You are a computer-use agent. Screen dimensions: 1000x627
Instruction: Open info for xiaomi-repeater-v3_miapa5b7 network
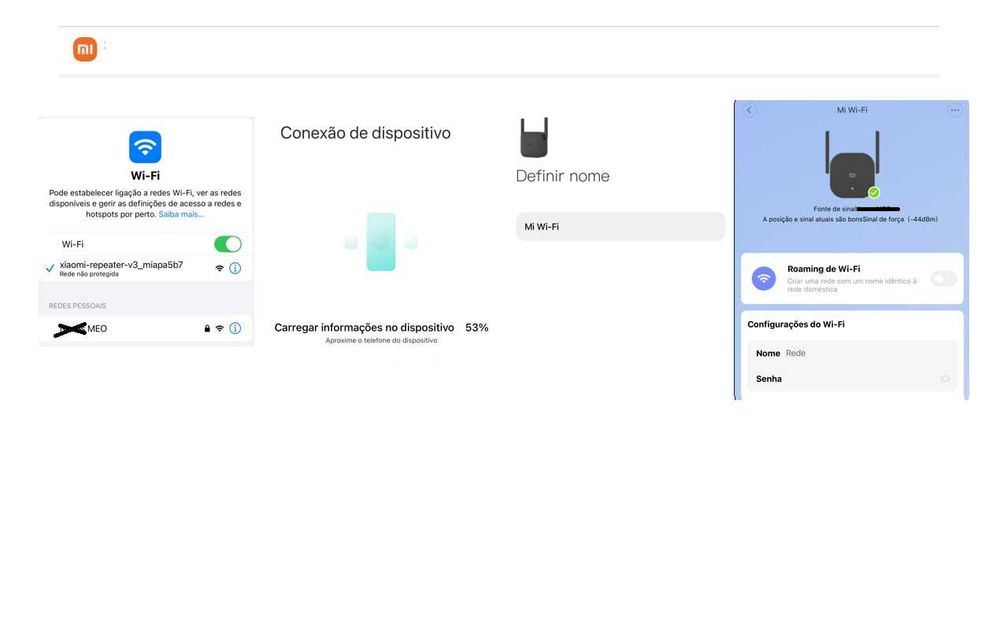tap(235, 268)
